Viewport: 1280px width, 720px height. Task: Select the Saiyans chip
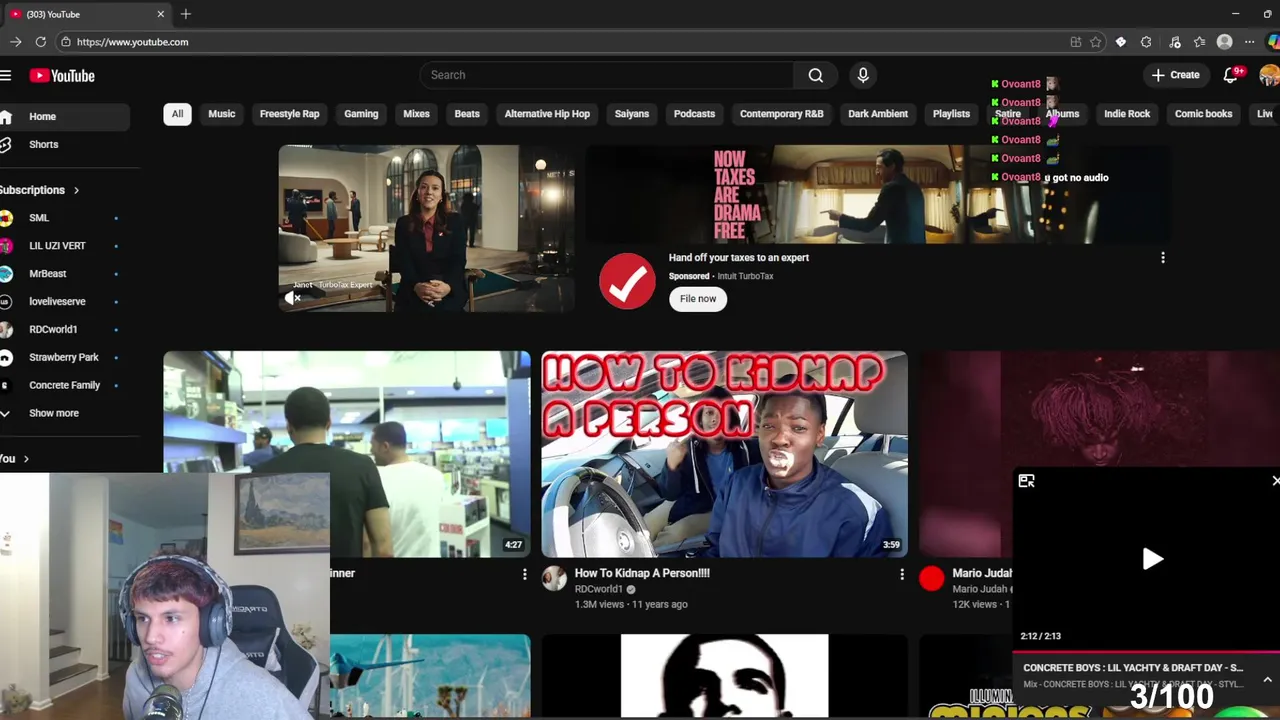(x=632, y=114)
